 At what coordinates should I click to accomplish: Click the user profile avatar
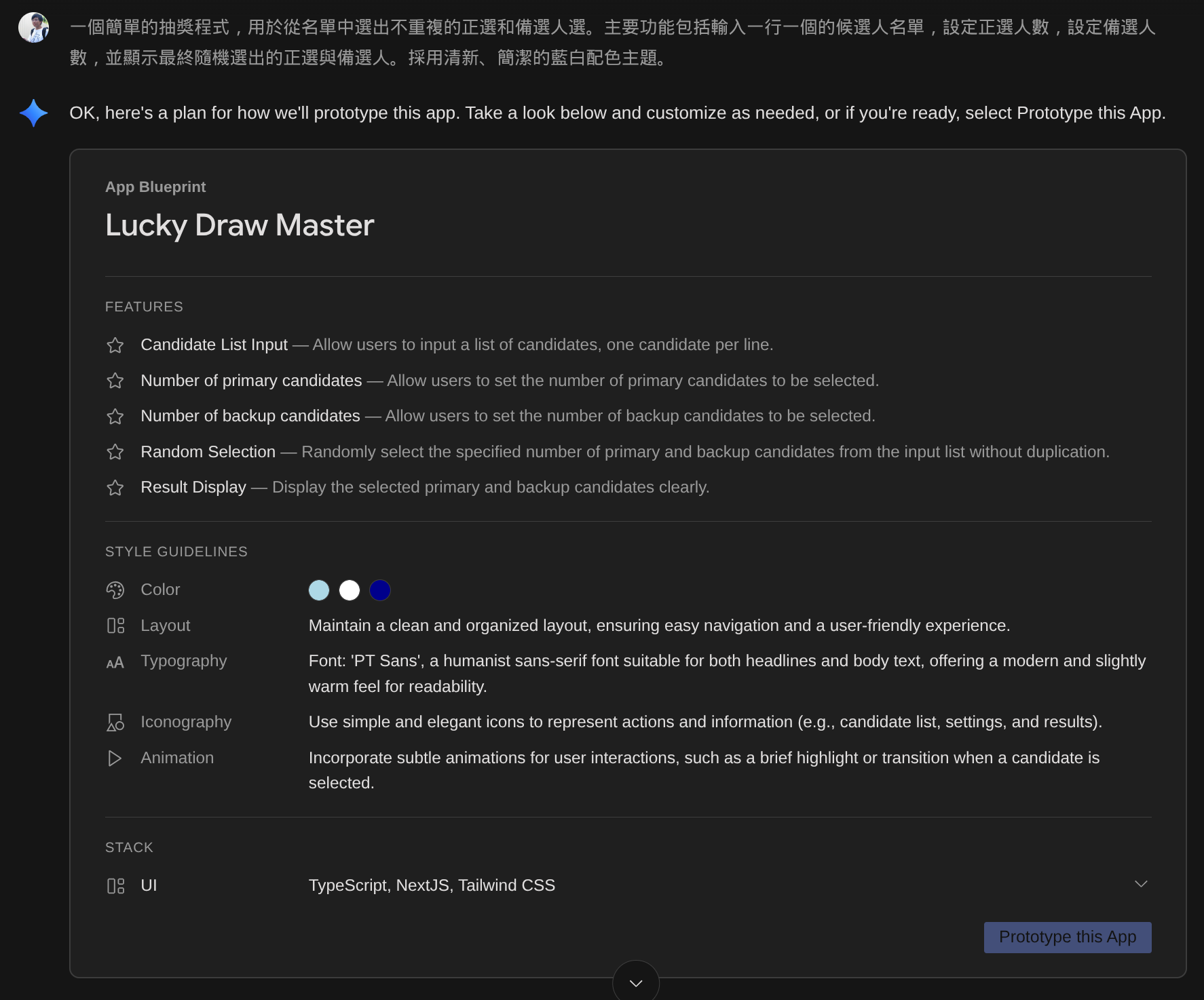point(33,28)
